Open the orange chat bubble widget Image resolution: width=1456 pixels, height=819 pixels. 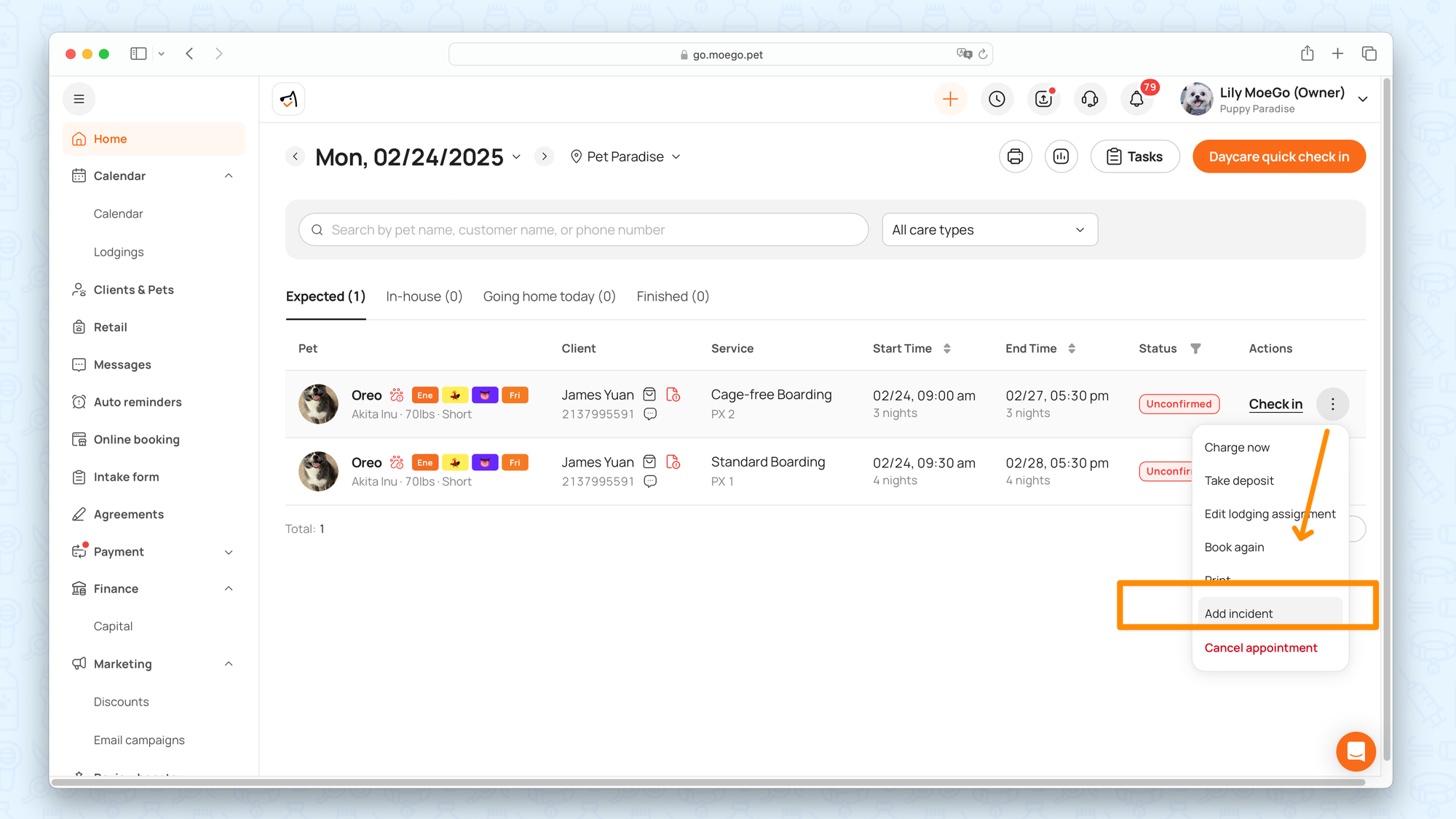click(1356, 751)
